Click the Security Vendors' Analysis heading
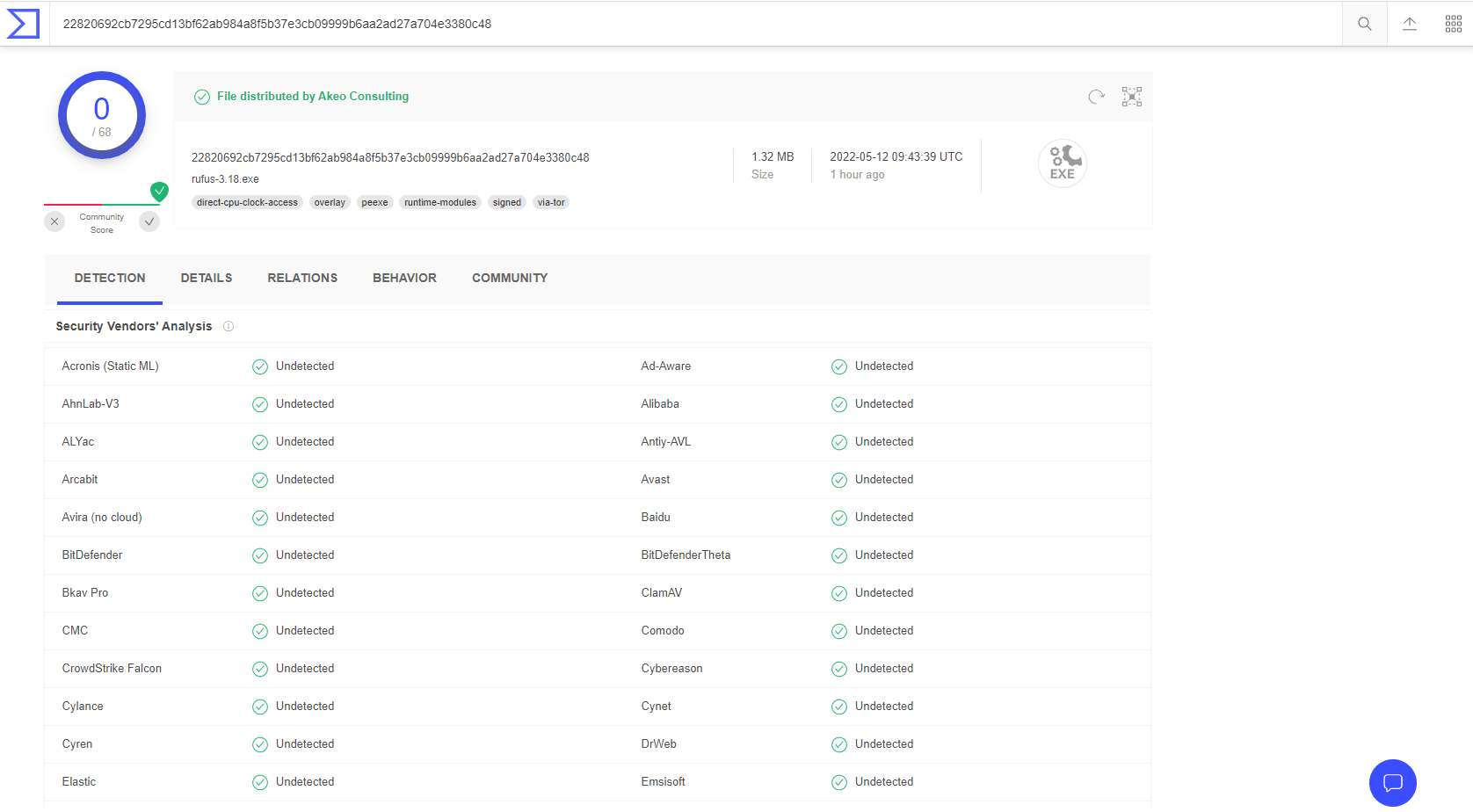Screen dimensions: 1473x812 [134, 326]
